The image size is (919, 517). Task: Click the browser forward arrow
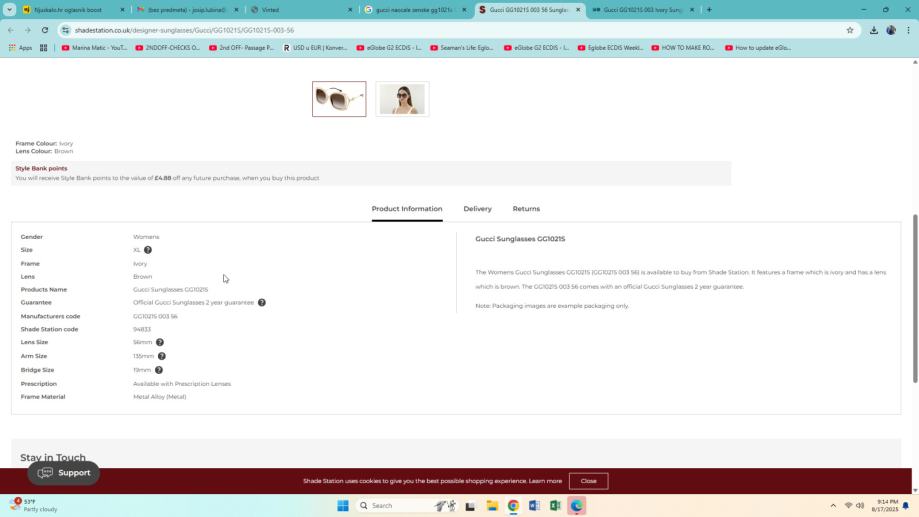coord(27,30)
